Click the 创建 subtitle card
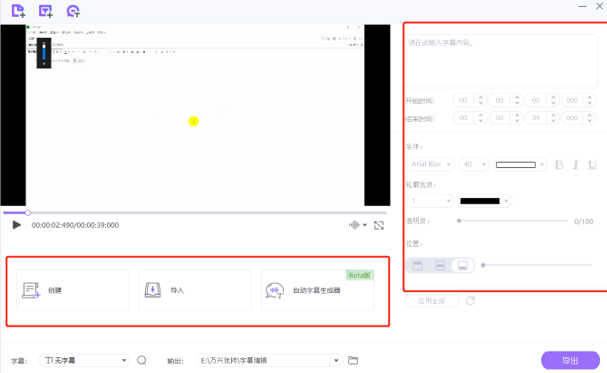 (73, 290)
